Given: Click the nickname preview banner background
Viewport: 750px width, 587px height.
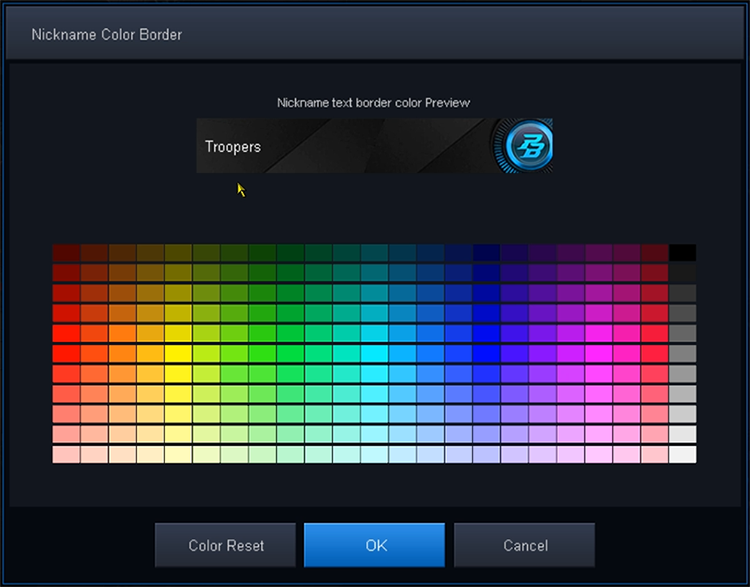Looking at the screenshot, I should click(x=375, y=145).
